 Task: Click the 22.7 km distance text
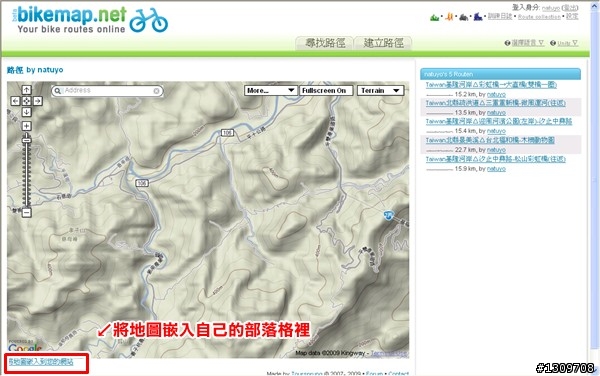pos(465,150)
